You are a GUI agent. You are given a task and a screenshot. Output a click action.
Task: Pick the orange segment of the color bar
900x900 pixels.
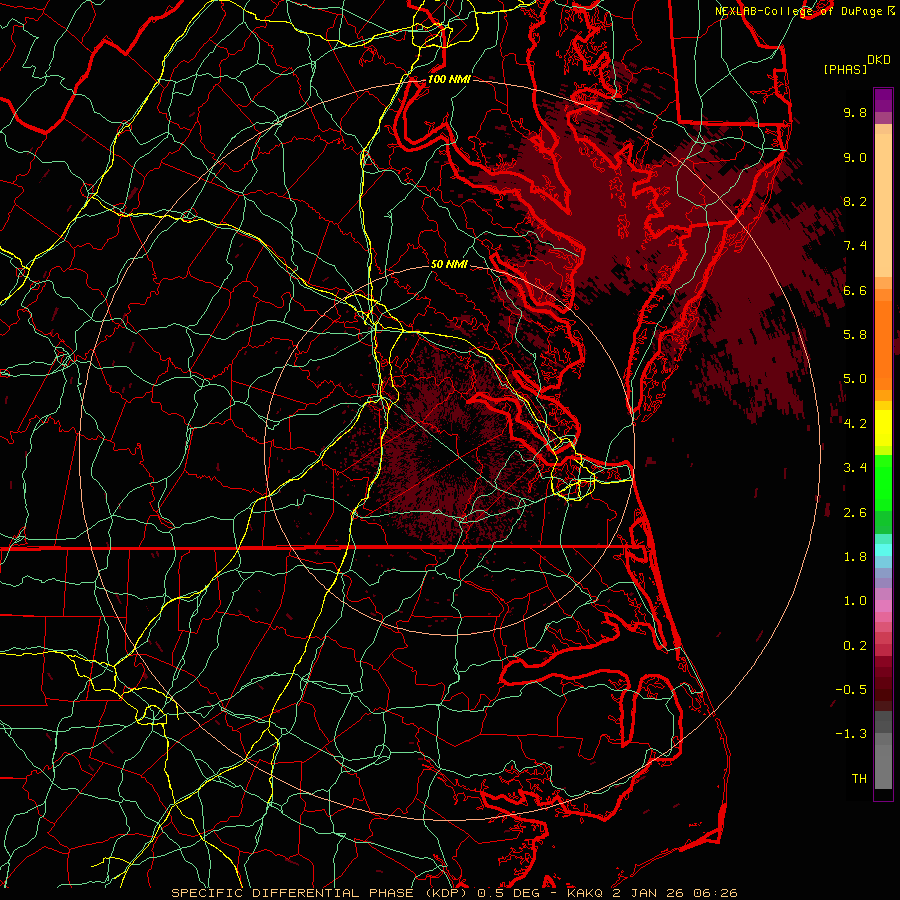click(x=883, y=344)
